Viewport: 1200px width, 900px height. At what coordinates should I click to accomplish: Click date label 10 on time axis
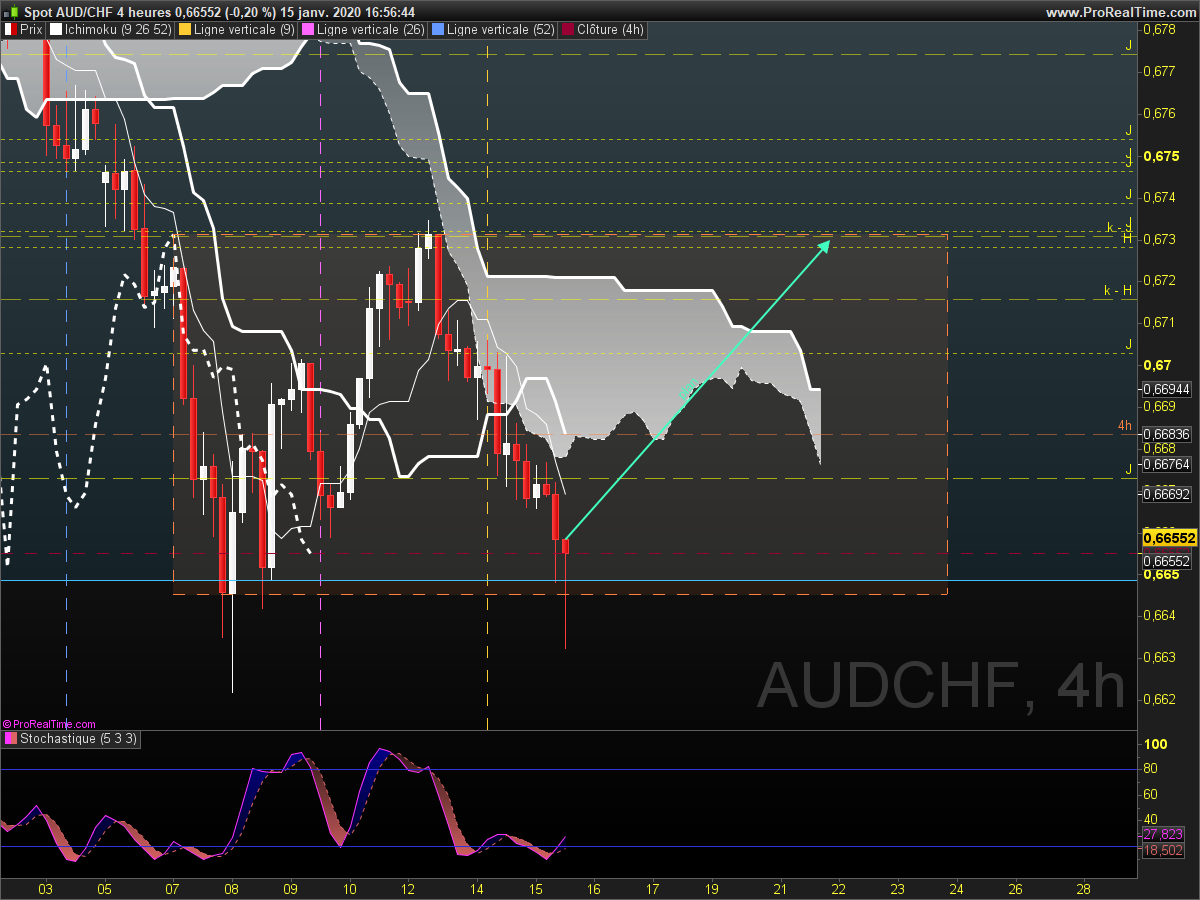coord(350,888)
